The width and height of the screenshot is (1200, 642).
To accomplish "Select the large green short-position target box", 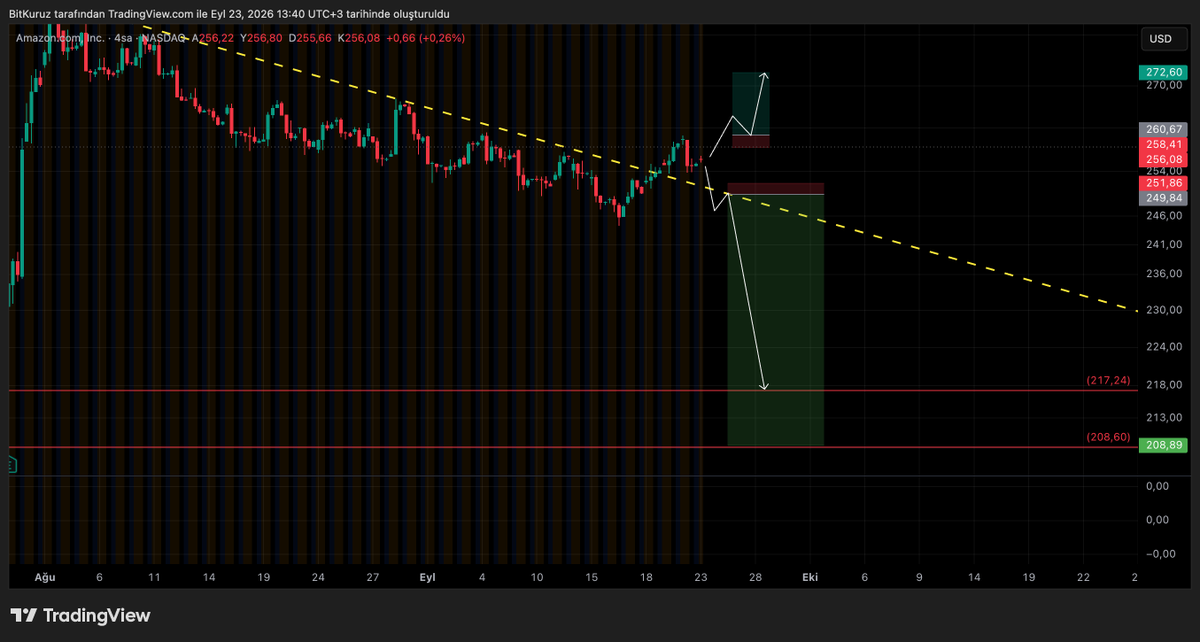I will [x=776, y=320].
